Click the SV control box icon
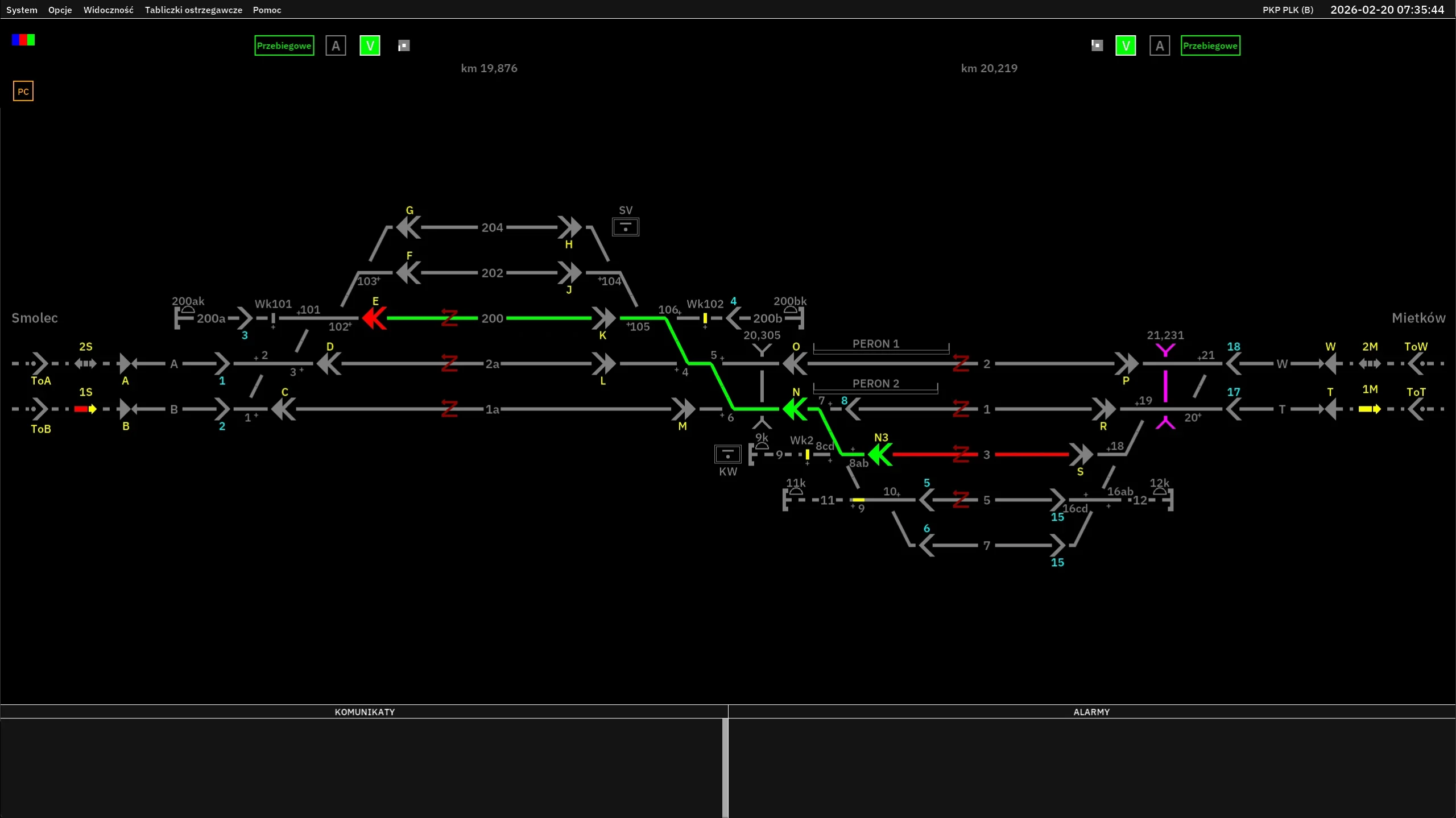Screen dimensions: 1456x818 tap(625, 227)
